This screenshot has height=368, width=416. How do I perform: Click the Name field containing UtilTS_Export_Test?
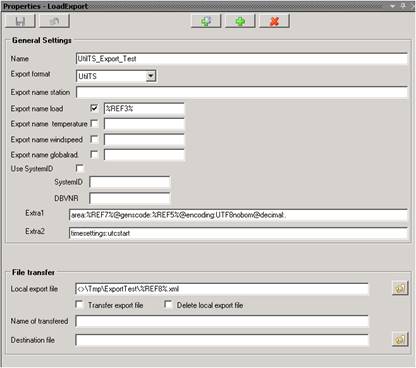tap(242, 59)
